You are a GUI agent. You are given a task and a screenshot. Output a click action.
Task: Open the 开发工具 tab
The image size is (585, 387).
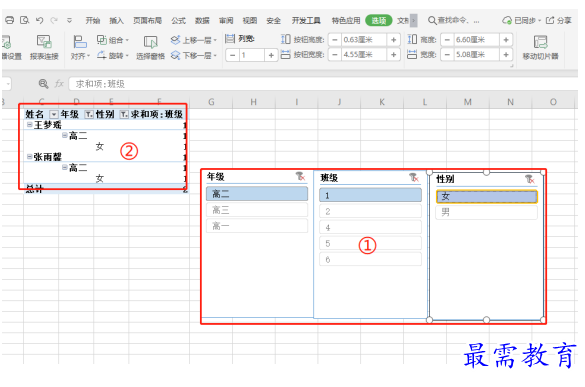[306, 21]
